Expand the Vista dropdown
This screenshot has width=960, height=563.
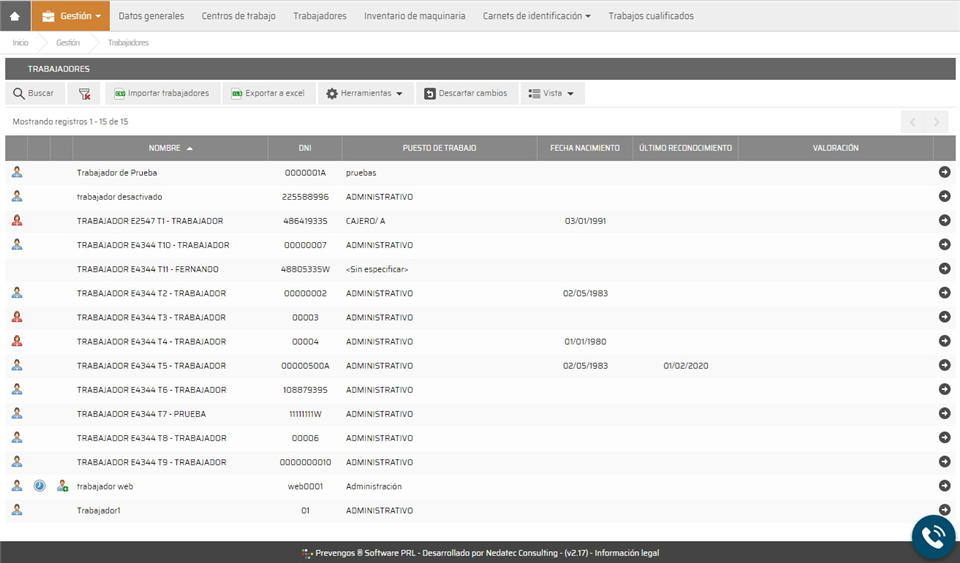point(552,93)
